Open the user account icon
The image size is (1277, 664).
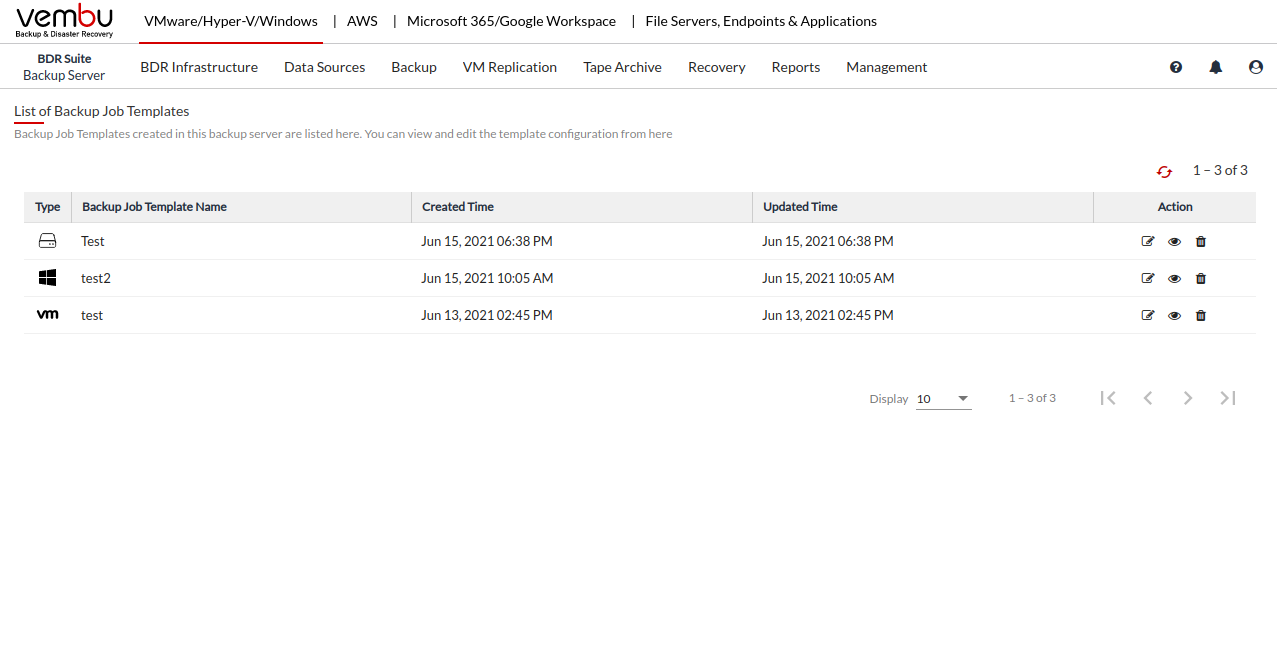[1256, 67]
